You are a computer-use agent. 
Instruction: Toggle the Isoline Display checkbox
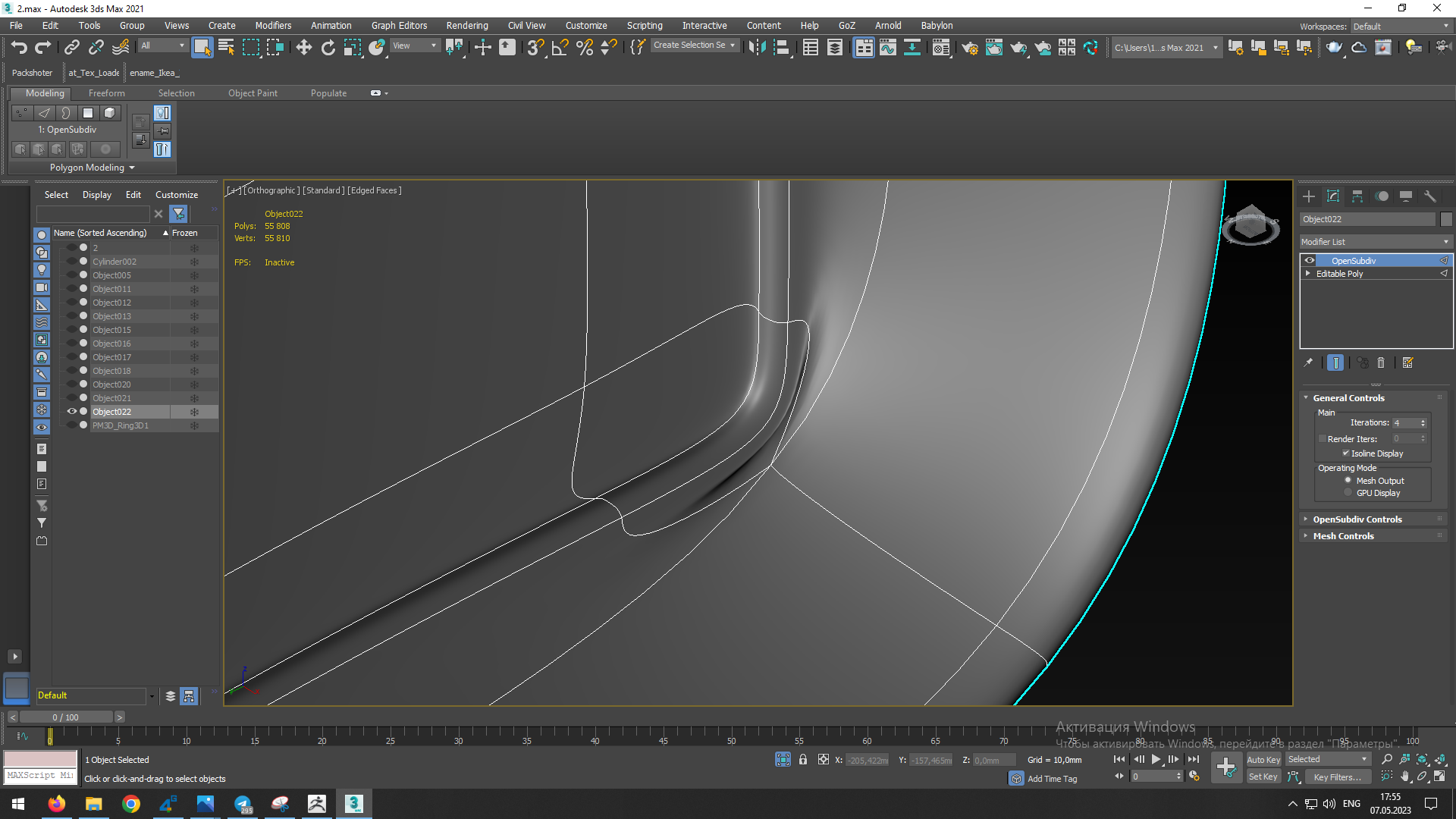pos(1346,453)
